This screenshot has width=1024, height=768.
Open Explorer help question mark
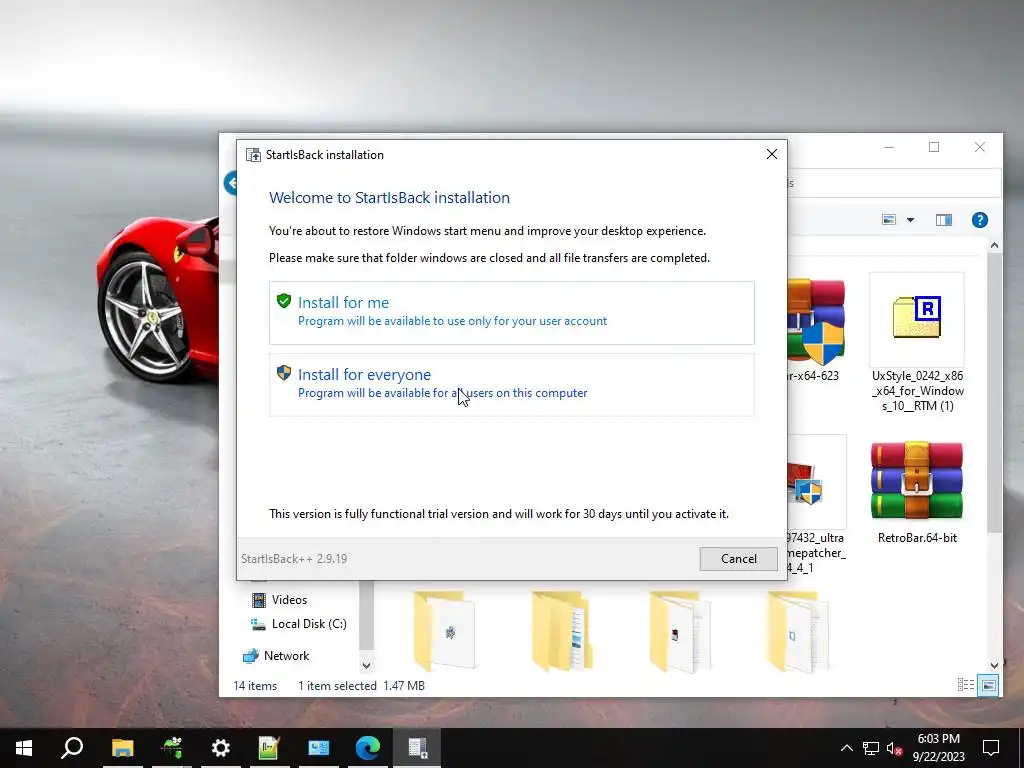click(x=980, y=220)
